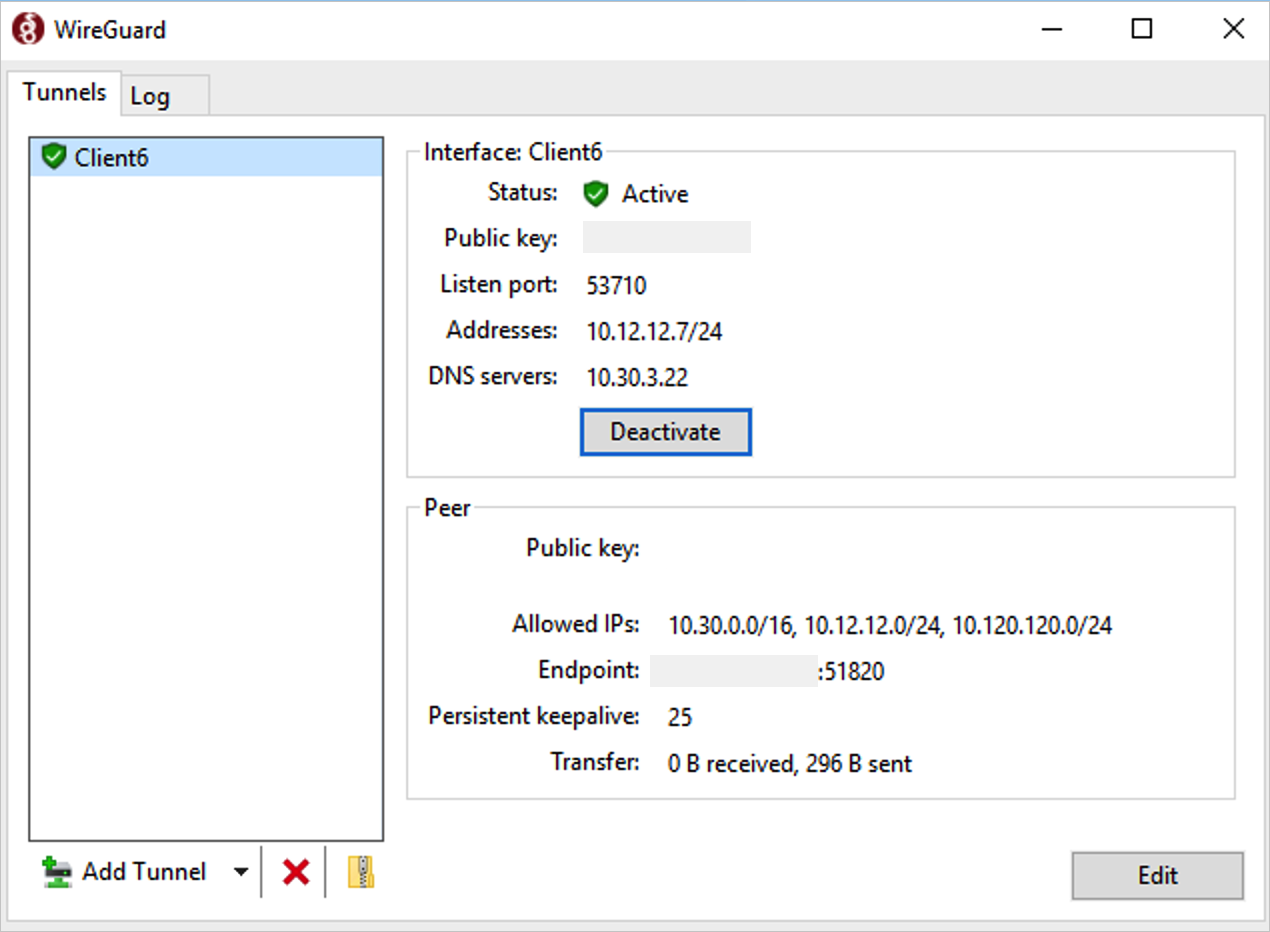Export tunnels using the zip archive icon

pos(361,872)
